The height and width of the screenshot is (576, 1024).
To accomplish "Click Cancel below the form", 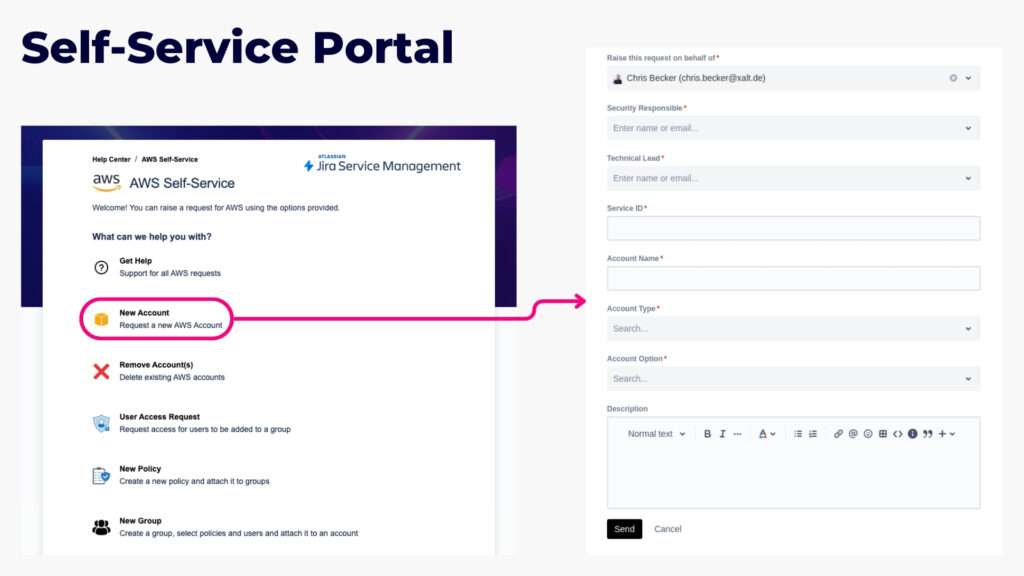I will point(667,529).
